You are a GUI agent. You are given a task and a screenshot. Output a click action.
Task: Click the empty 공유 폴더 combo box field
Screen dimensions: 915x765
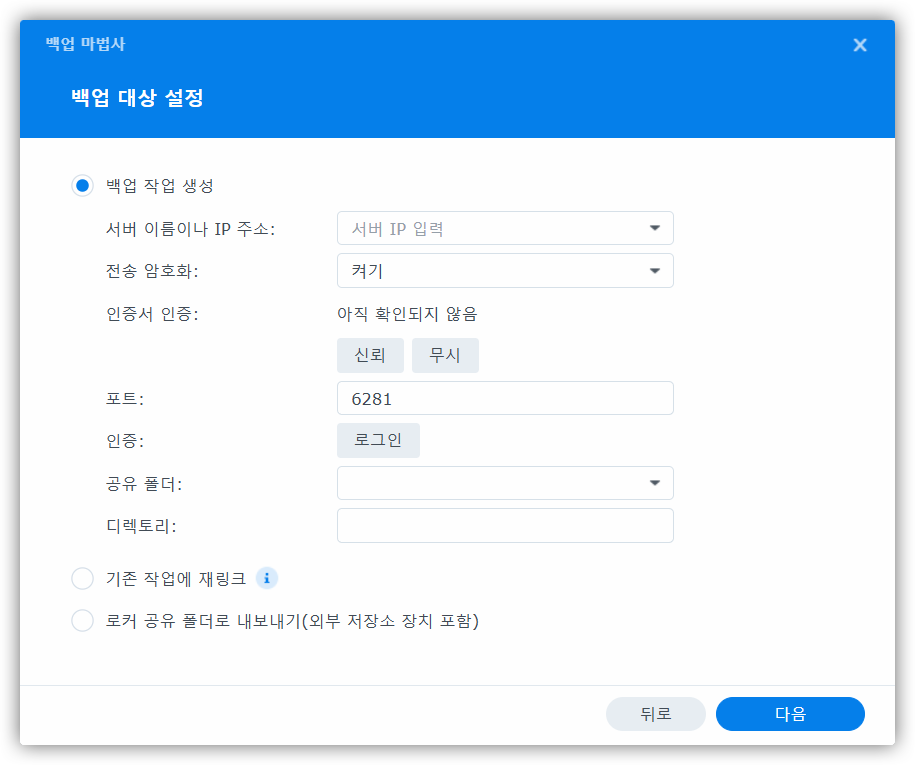(x=490, y=483)
